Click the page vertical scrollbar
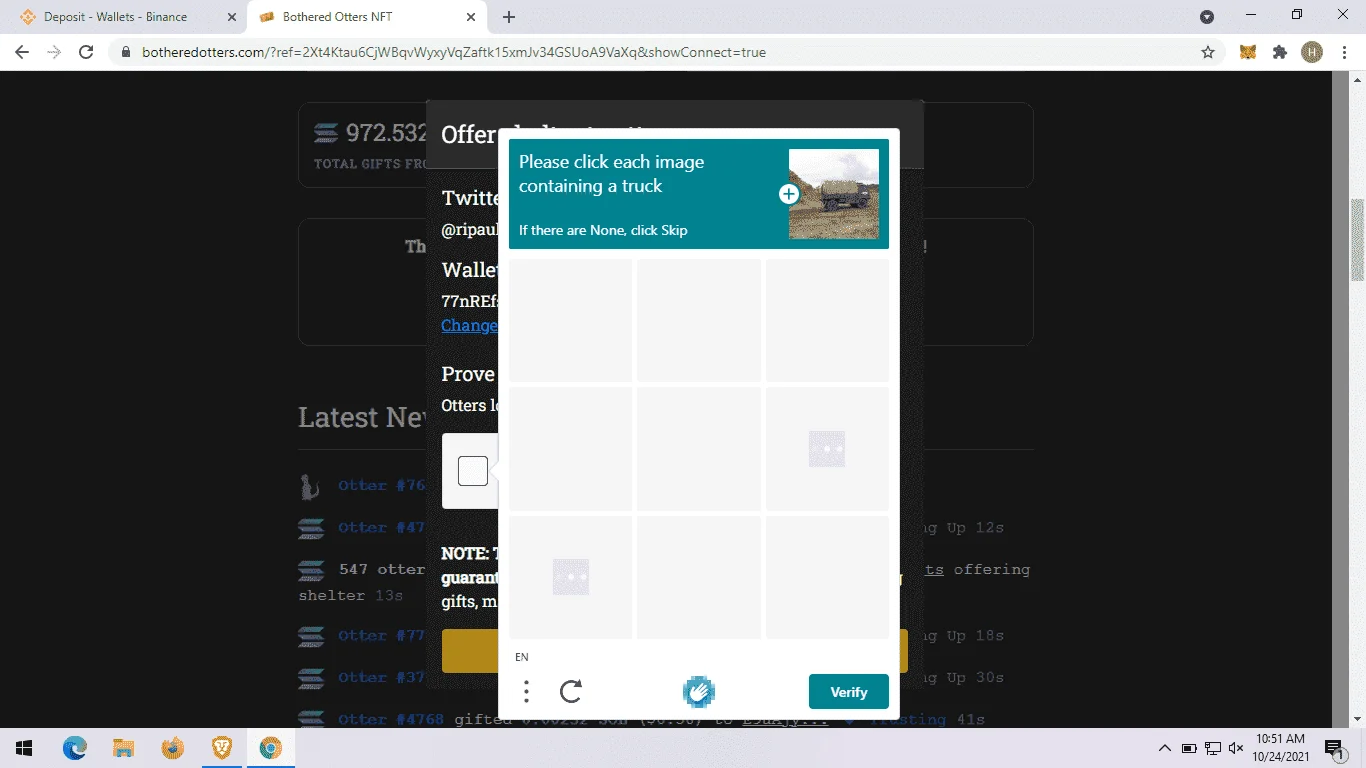The image size is (1366, 768). pyautogui.click(x=1357, y=240)
